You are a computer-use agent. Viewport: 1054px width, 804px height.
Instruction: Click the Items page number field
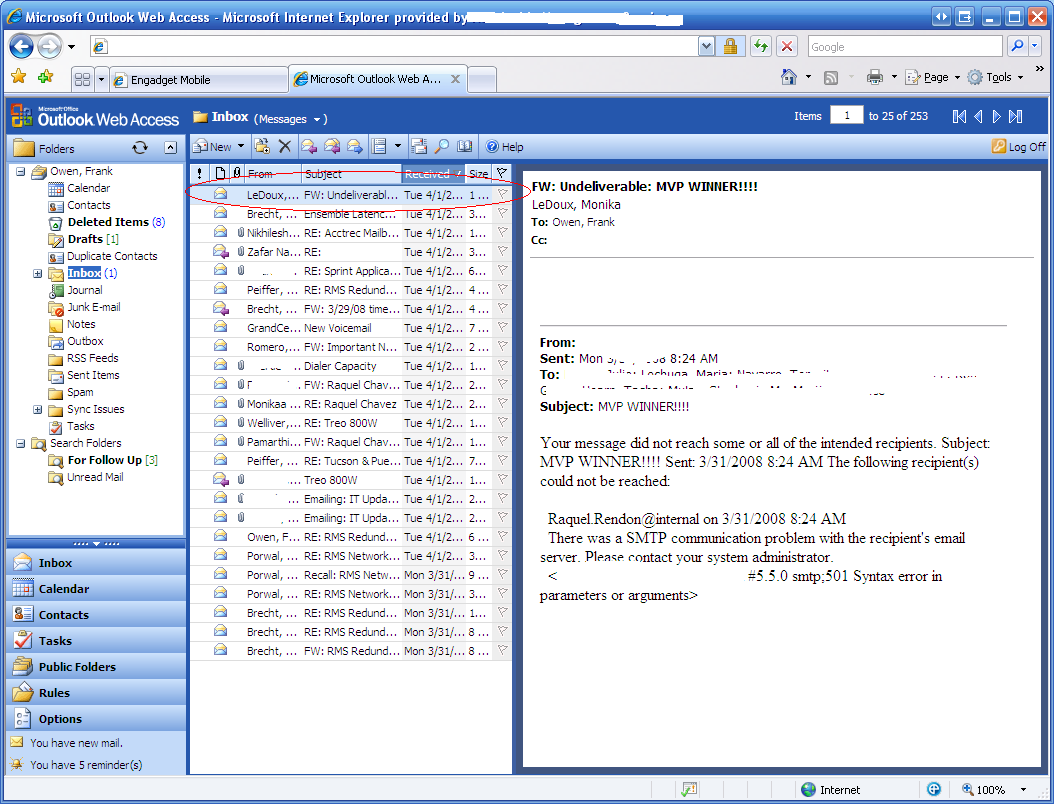click(846, 116)
